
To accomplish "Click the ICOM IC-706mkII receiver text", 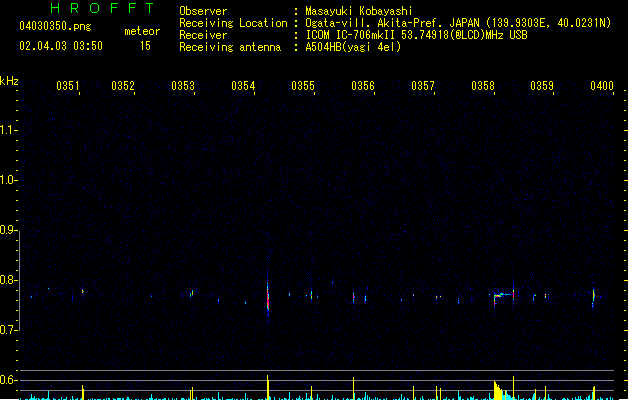I will click(x=416, y=35).
